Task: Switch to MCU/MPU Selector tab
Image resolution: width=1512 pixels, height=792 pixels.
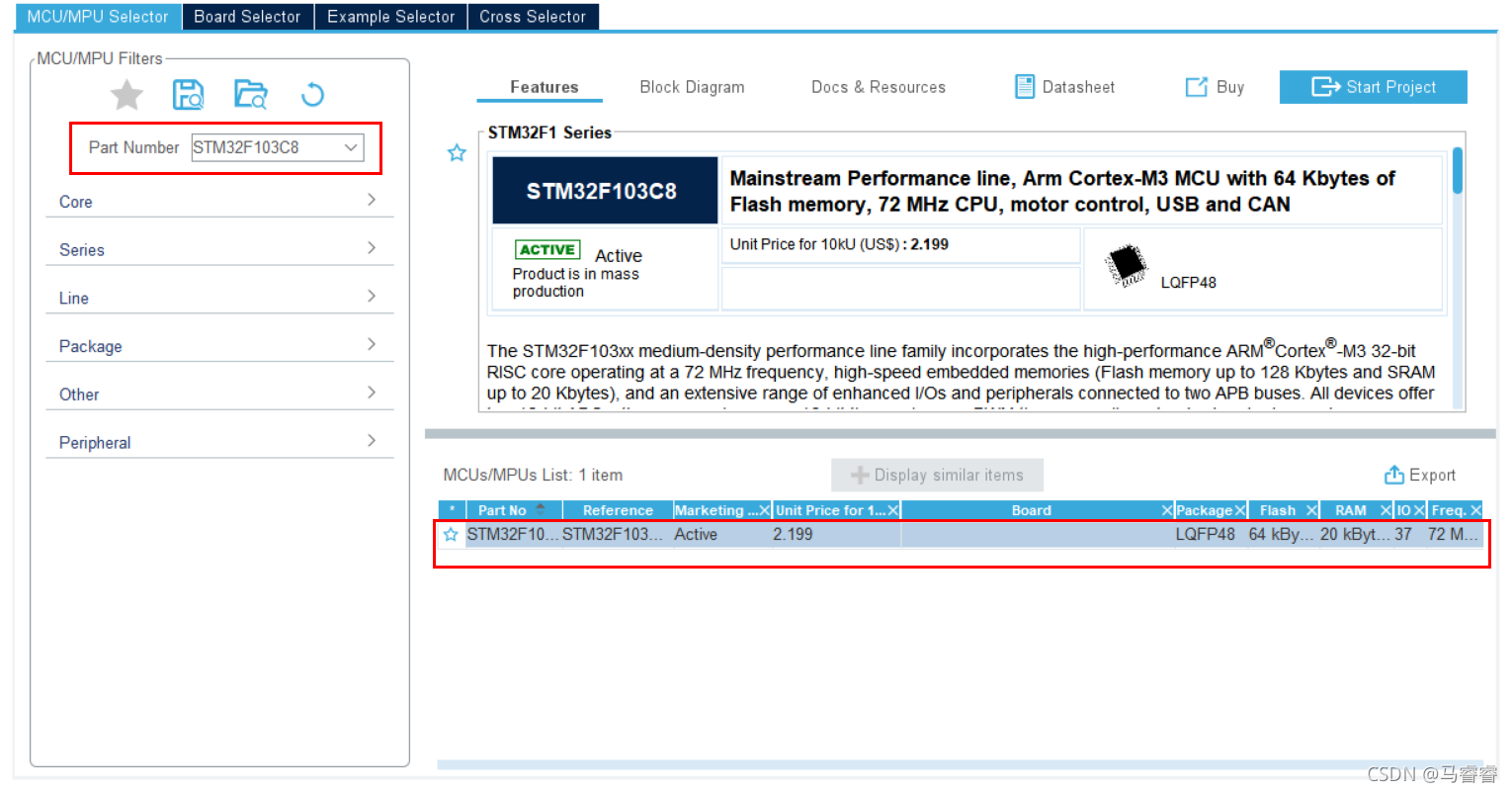Action: click(x=98, y=17)
